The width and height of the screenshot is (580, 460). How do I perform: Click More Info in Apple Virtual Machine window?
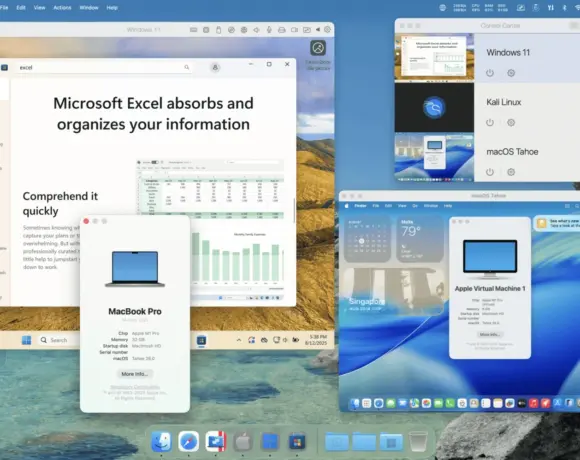490,334
